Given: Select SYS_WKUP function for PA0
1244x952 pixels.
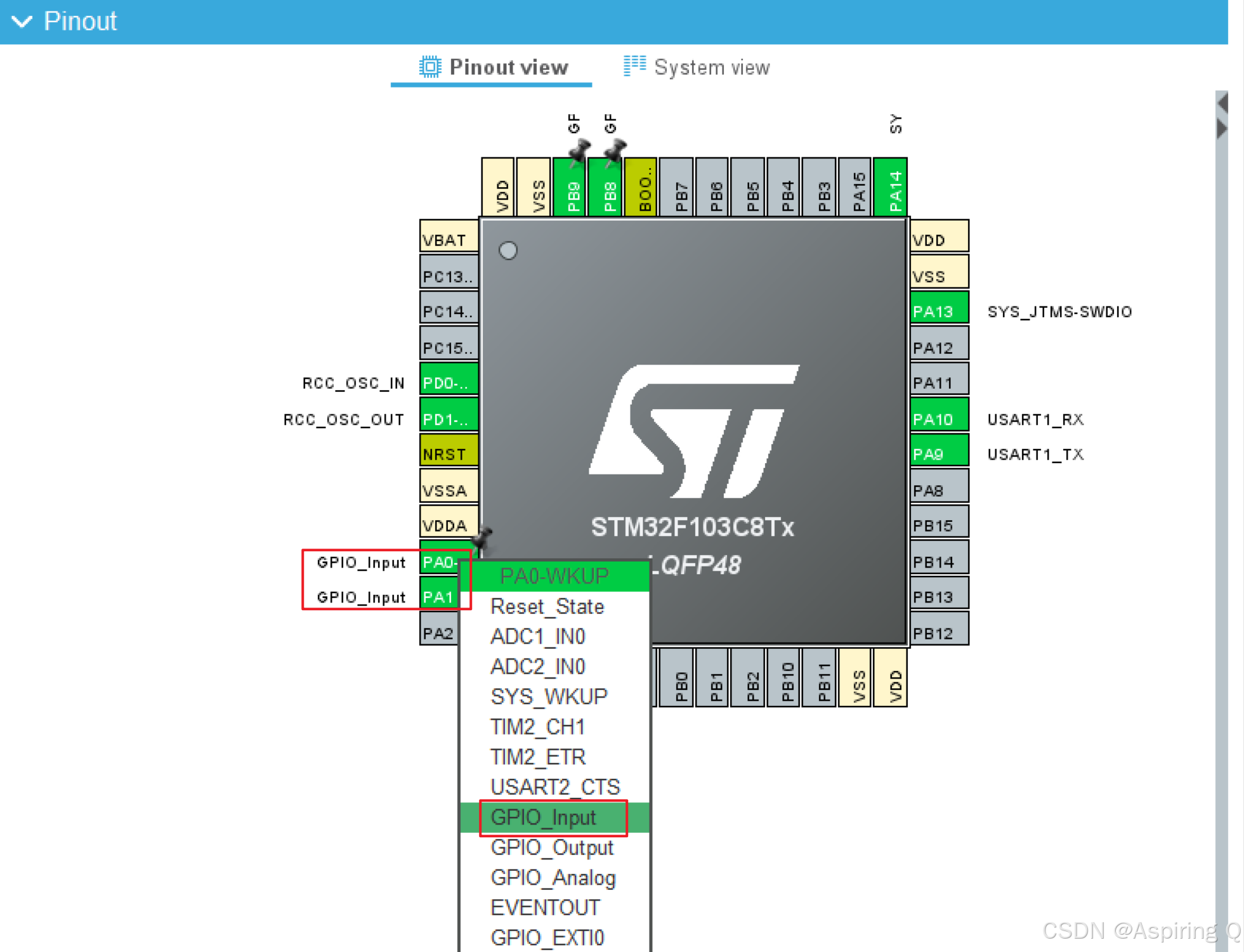Looking at the screenshot, I should [x=549, y=697].
